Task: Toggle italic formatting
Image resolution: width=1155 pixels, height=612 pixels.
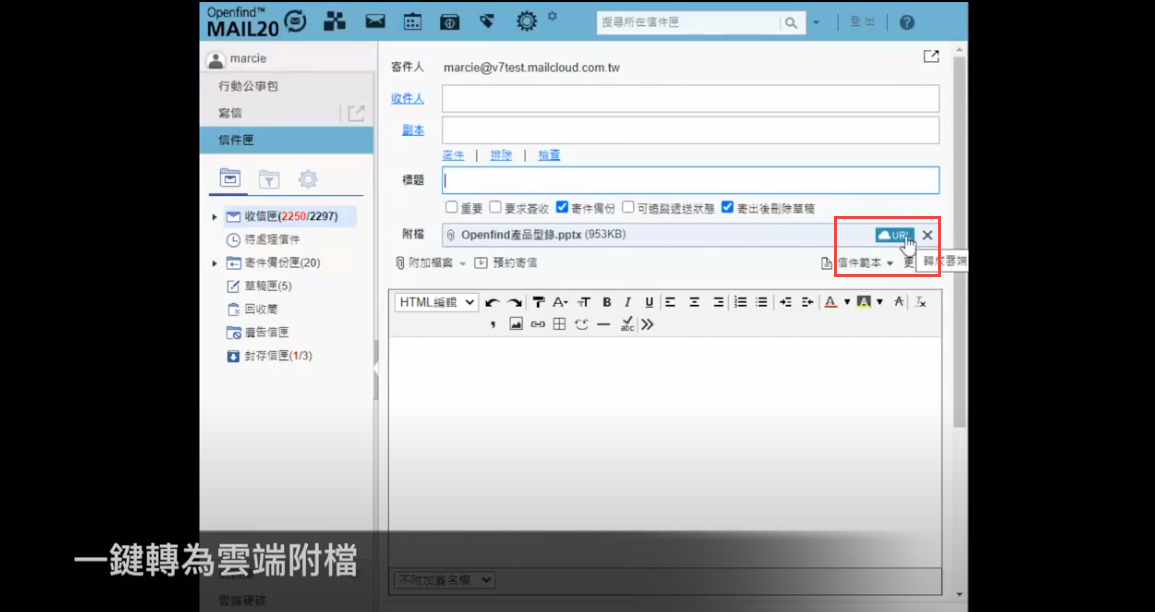Action: 628,302
